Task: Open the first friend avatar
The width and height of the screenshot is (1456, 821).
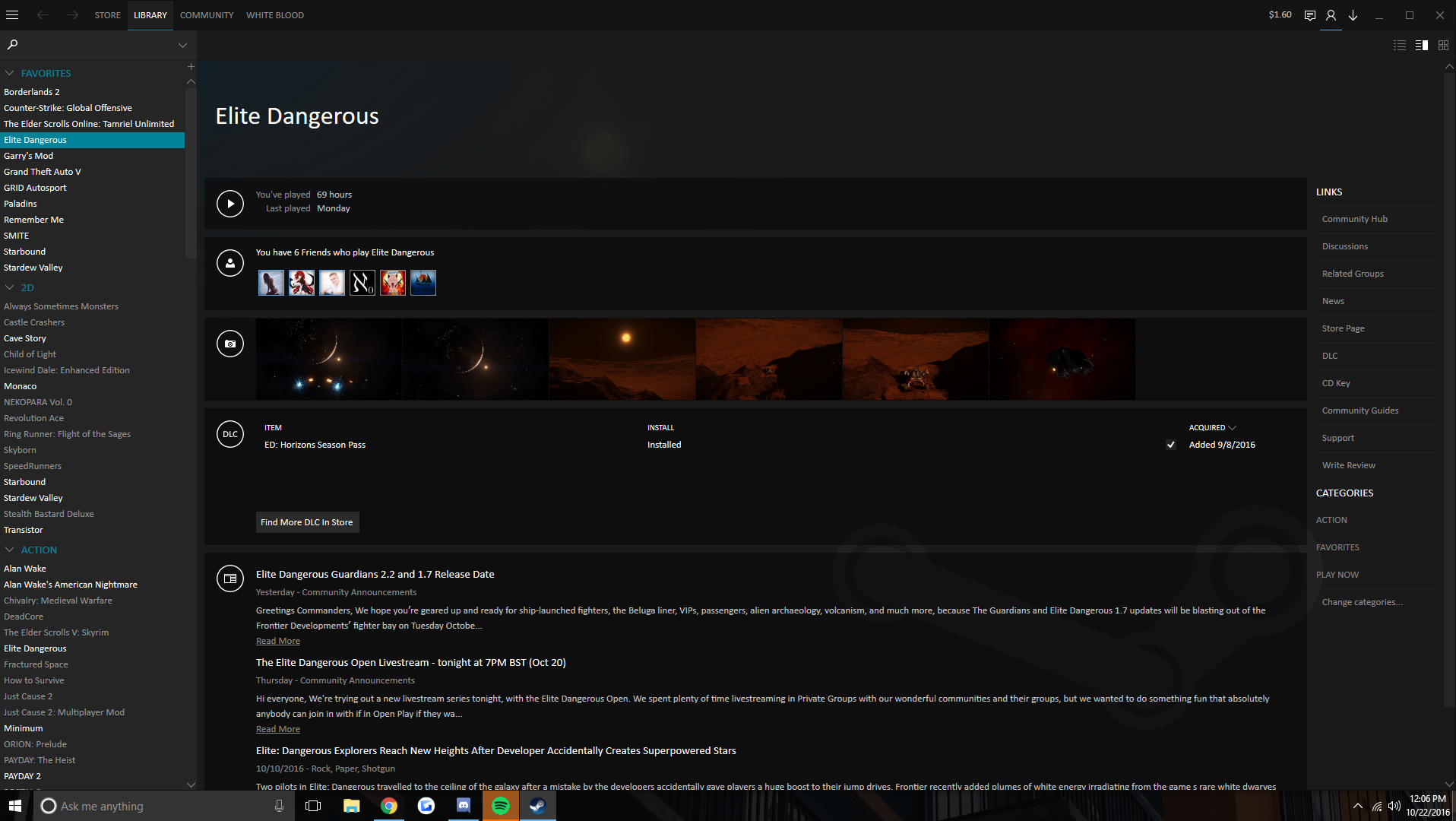Action: 271,283
